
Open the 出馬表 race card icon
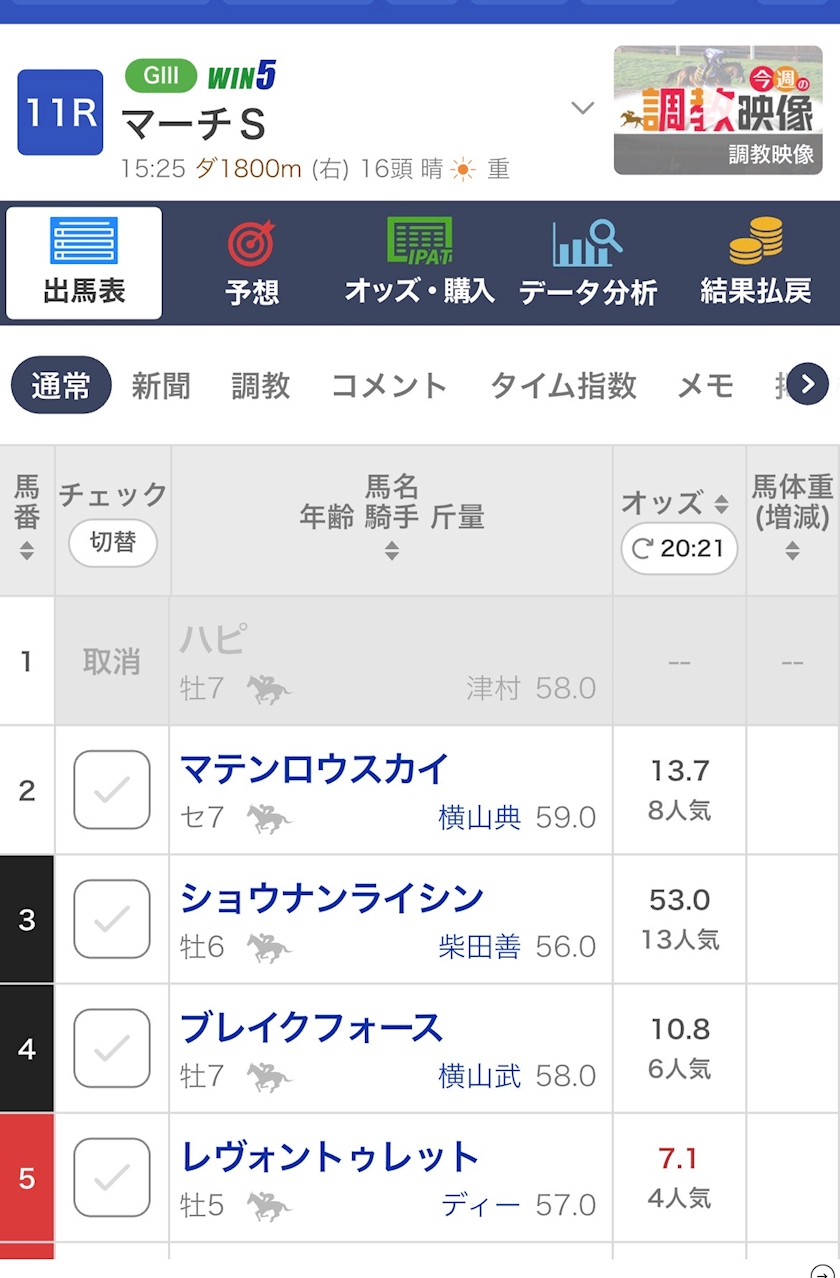(x=84, y=241)
